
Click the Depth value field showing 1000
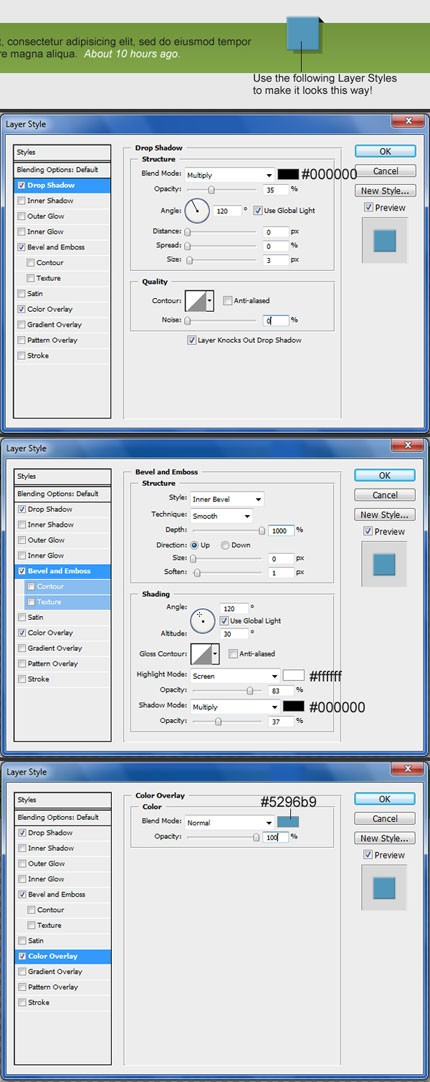tap(281, 530)
